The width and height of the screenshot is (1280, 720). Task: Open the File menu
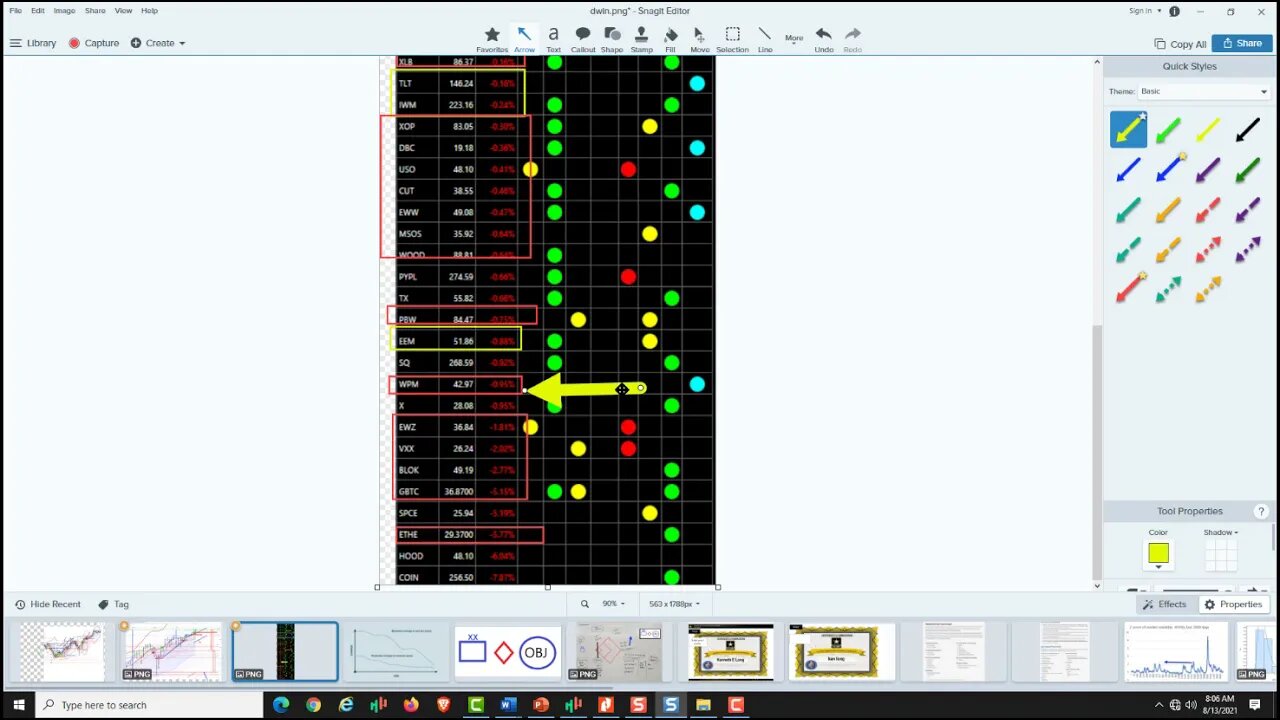[x=15, y=10]
